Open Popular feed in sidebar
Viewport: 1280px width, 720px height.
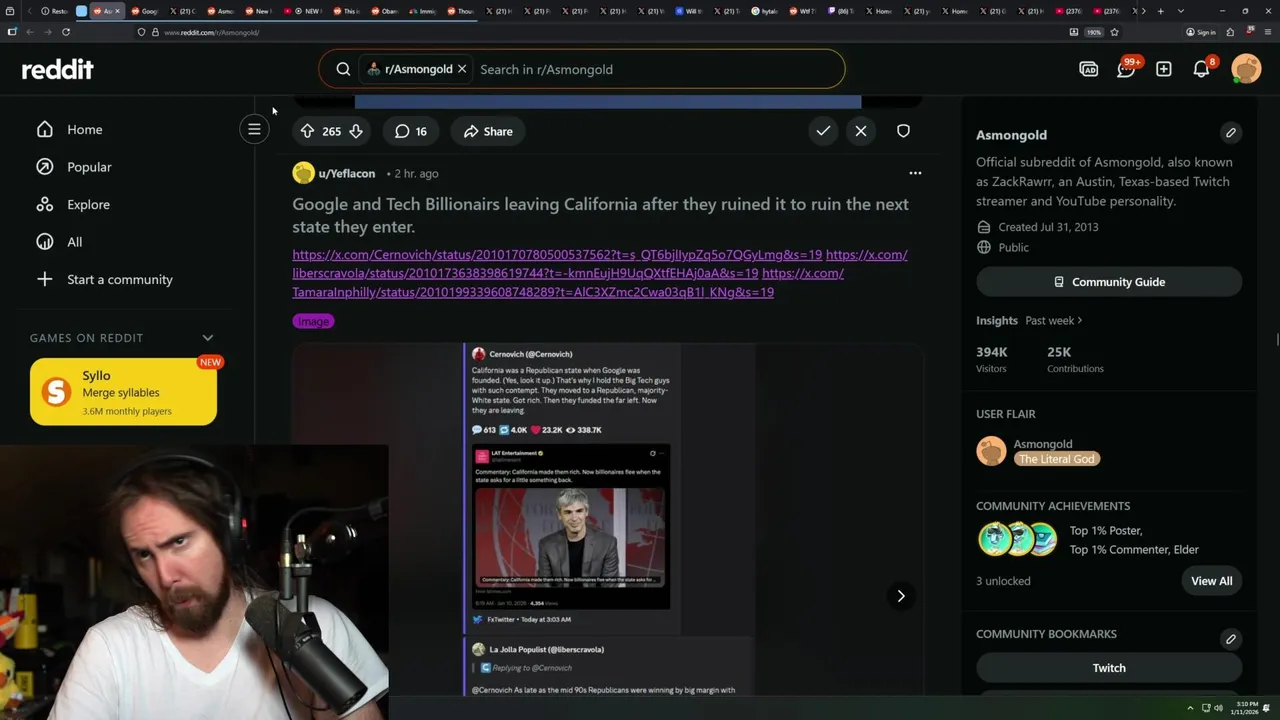(x=89, y=167)
